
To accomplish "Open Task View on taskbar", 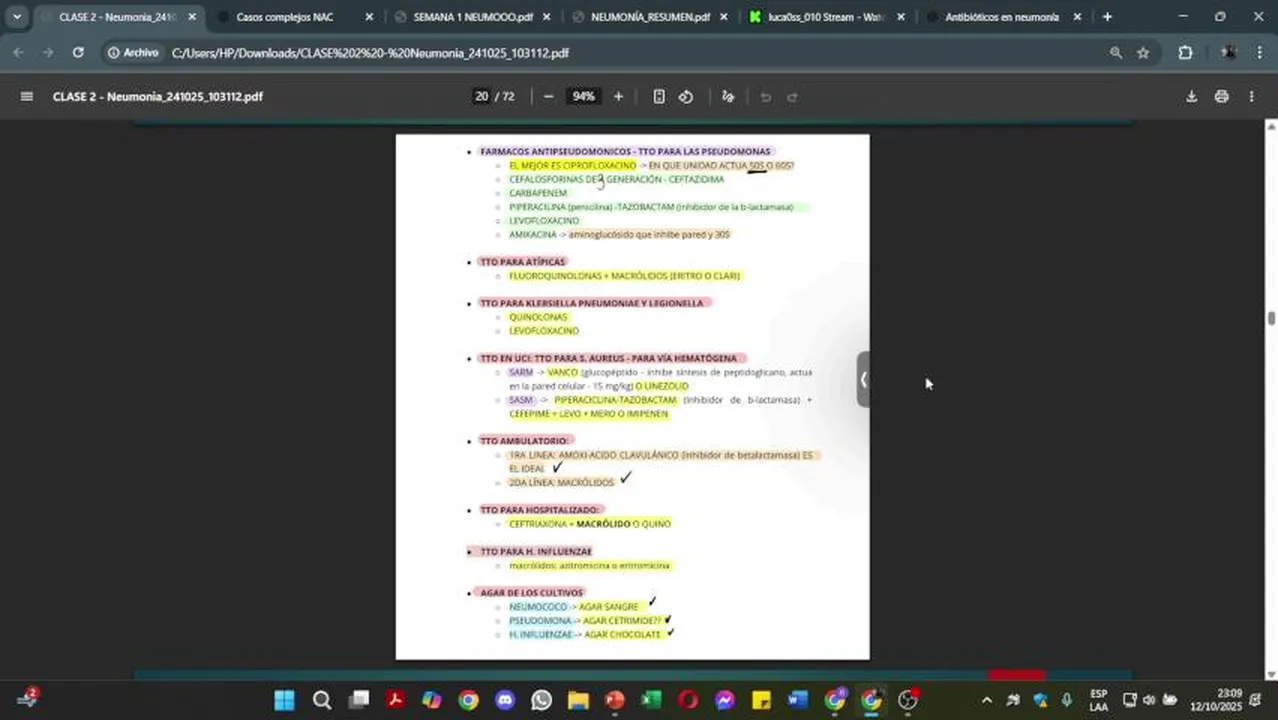I will pyautogui.click(x=358, y=700).
